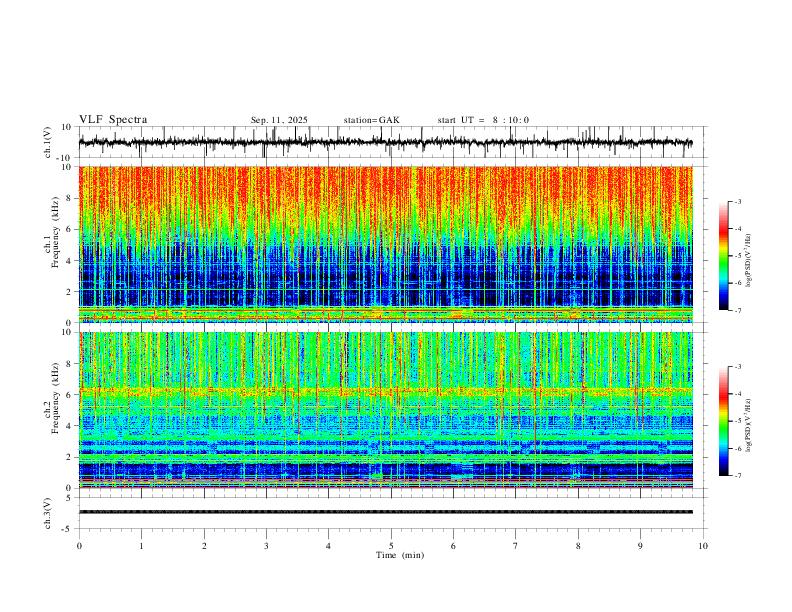This screenshot has width=792, height=612.
Task: Click the ch.2 "Frequency (kHz)" axis label
Action: [x=56, y=398]
